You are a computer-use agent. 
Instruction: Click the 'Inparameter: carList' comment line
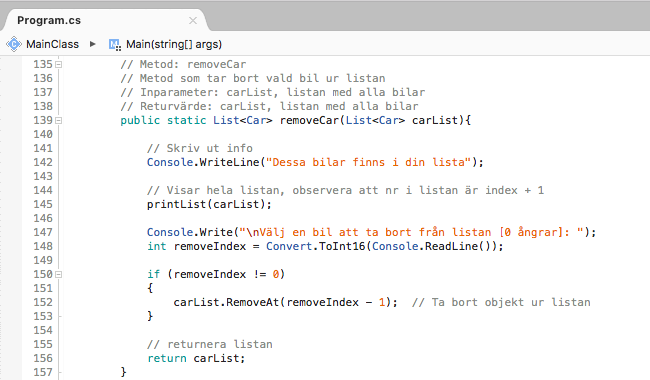(272, 92)
